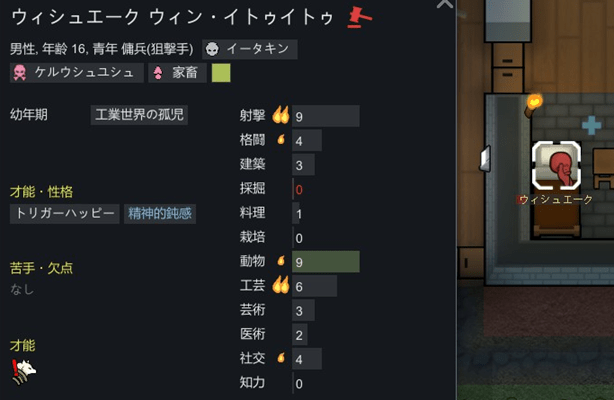Image resolution: width=614 pixels, height=400 pixels.
Task: Click the wall torch in the room
Action: (x=533, y=105)
